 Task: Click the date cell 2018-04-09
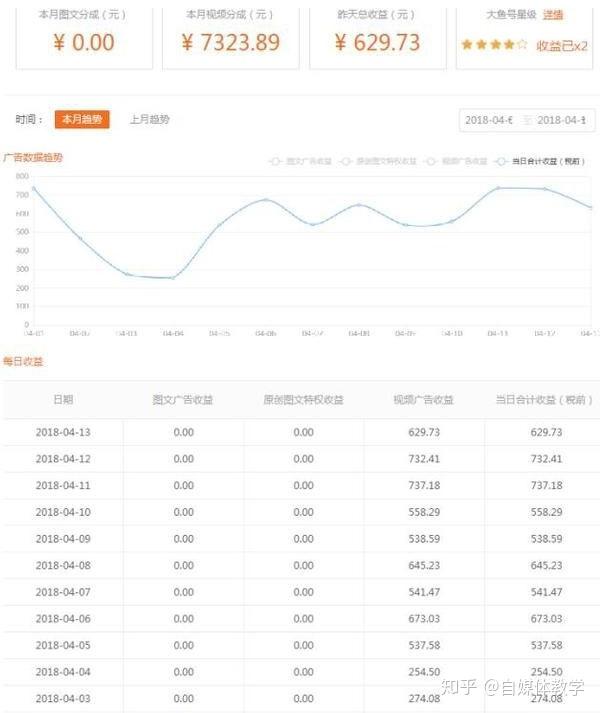point(63,539)
